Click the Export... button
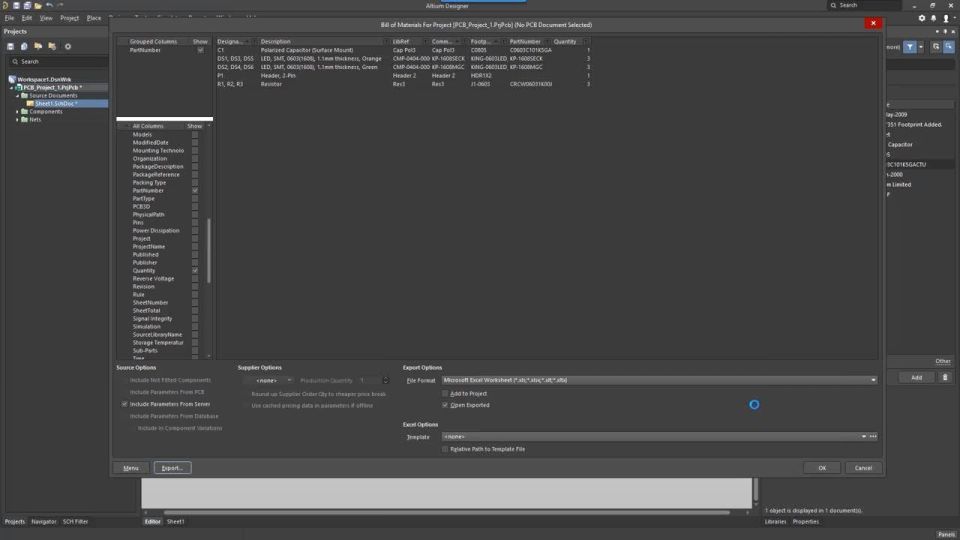The height and width of the screenshot is (540, 960). [x=173, y=468]
